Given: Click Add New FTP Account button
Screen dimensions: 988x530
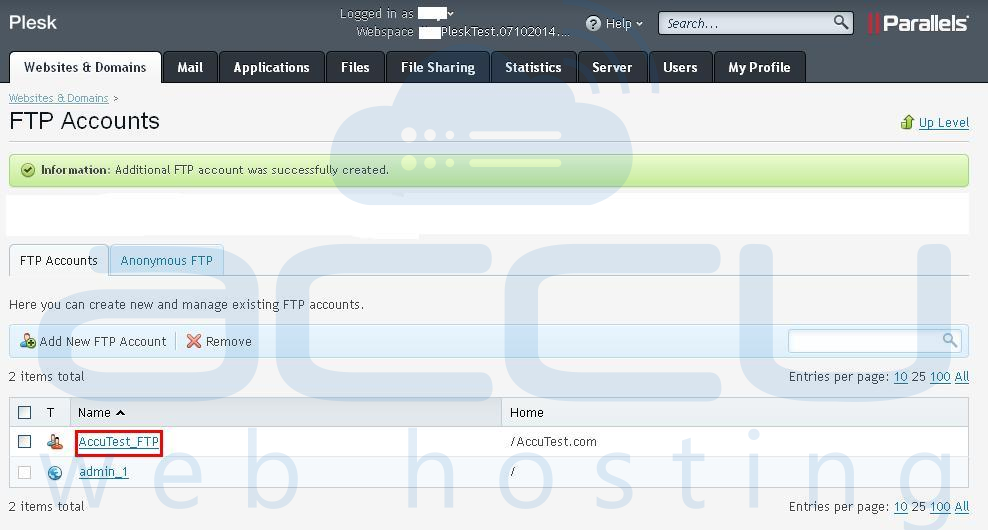Looking at the screenshot, I should point(93,341).
